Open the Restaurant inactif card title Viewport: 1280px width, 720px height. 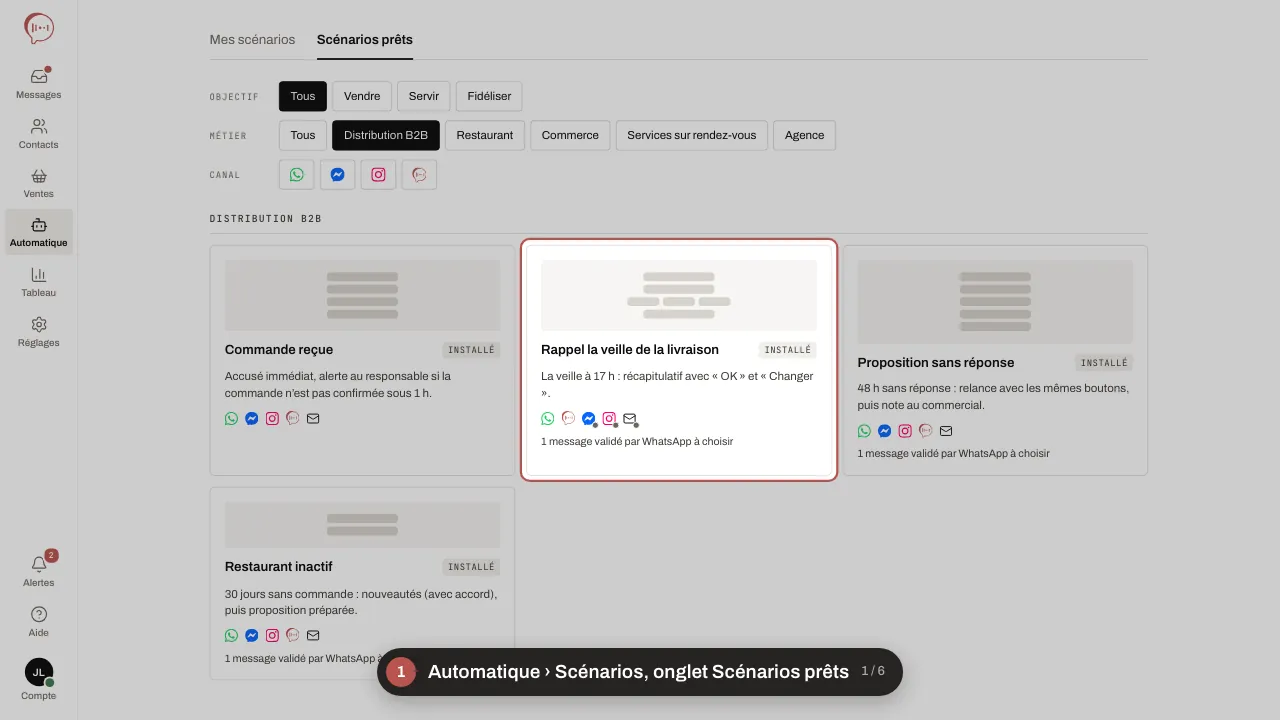279,567
